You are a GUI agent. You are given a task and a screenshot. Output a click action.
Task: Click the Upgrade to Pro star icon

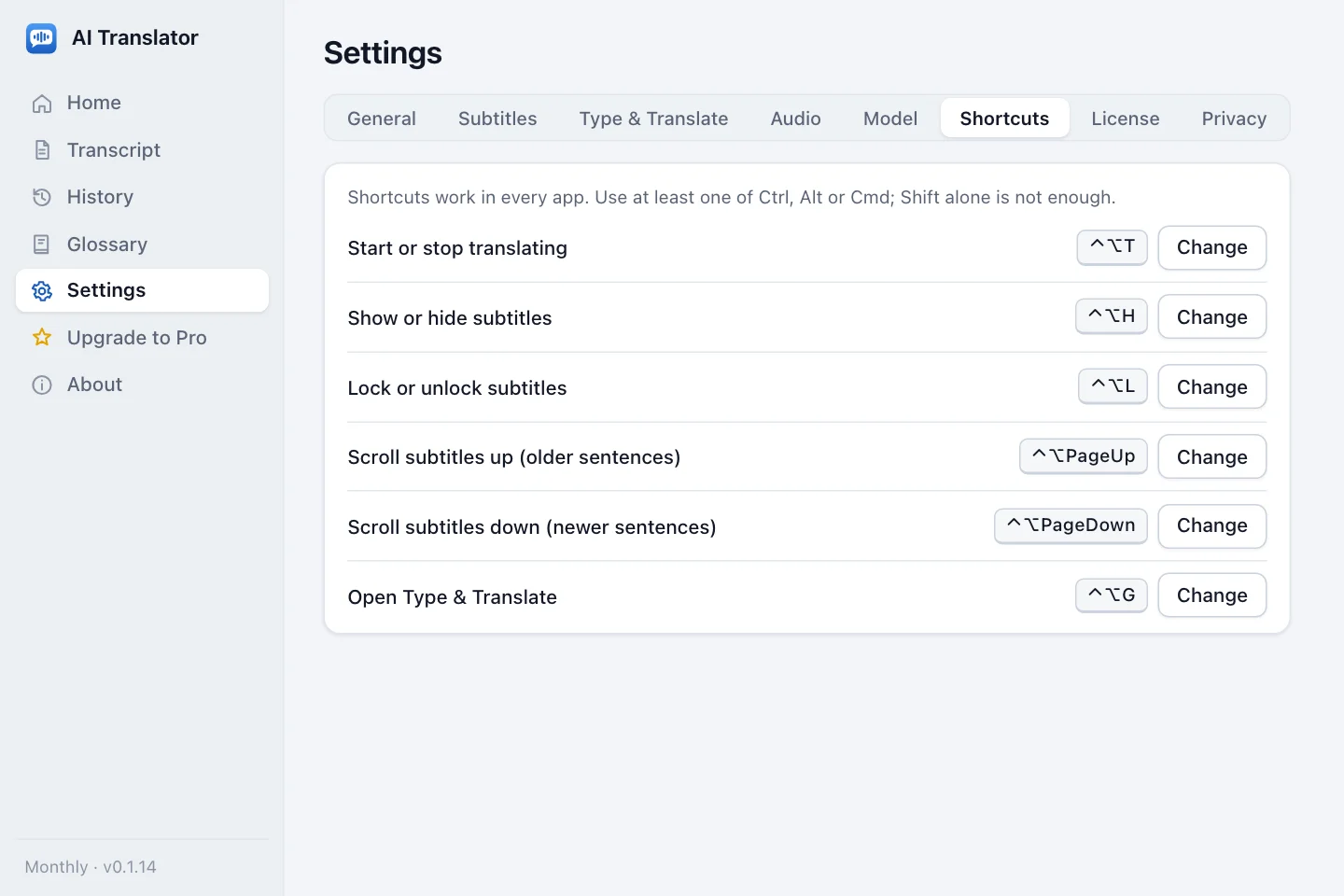42,337
